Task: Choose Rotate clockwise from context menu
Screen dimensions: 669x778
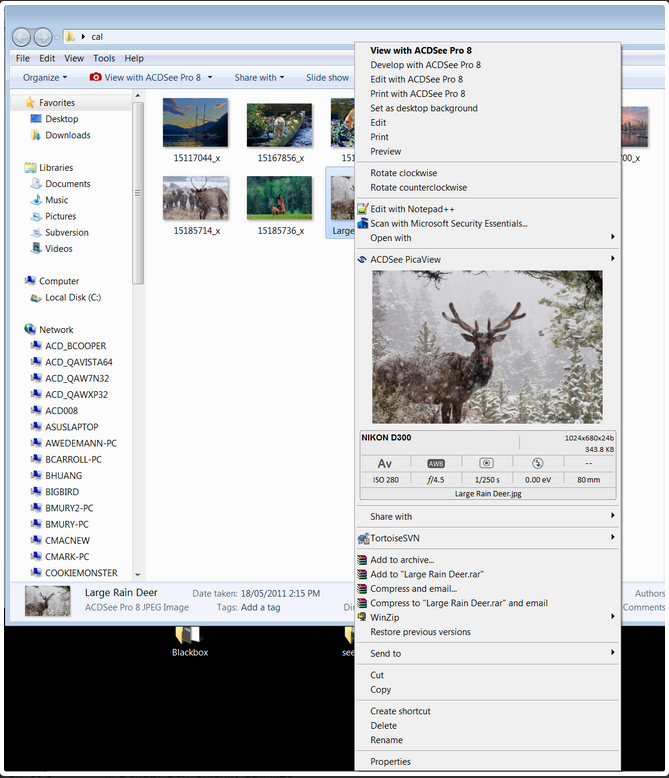Action: 404,173
